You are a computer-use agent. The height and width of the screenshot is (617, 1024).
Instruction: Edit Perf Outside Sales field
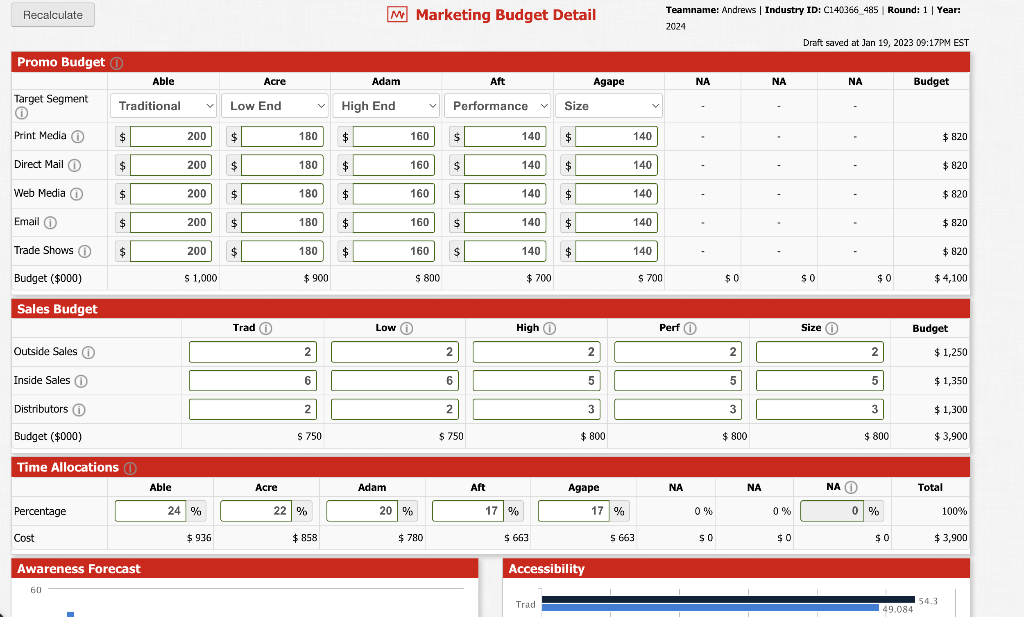678,352
